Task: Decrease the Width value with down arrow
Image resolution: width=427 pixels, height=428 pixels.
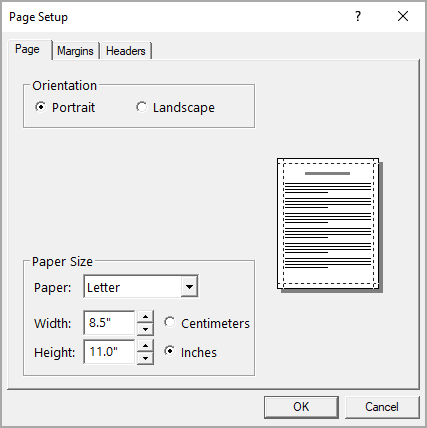Action: point(145,329)
